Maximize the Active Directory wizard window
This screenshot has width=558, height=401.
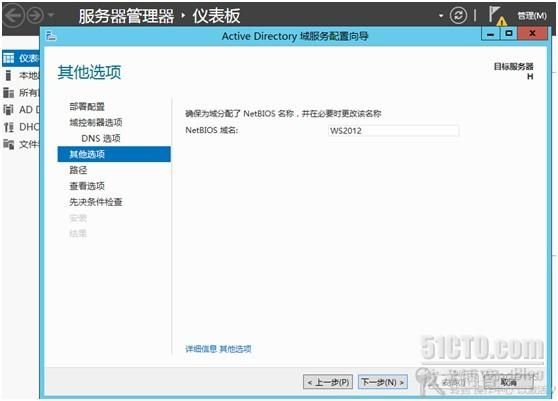[509, 33]
